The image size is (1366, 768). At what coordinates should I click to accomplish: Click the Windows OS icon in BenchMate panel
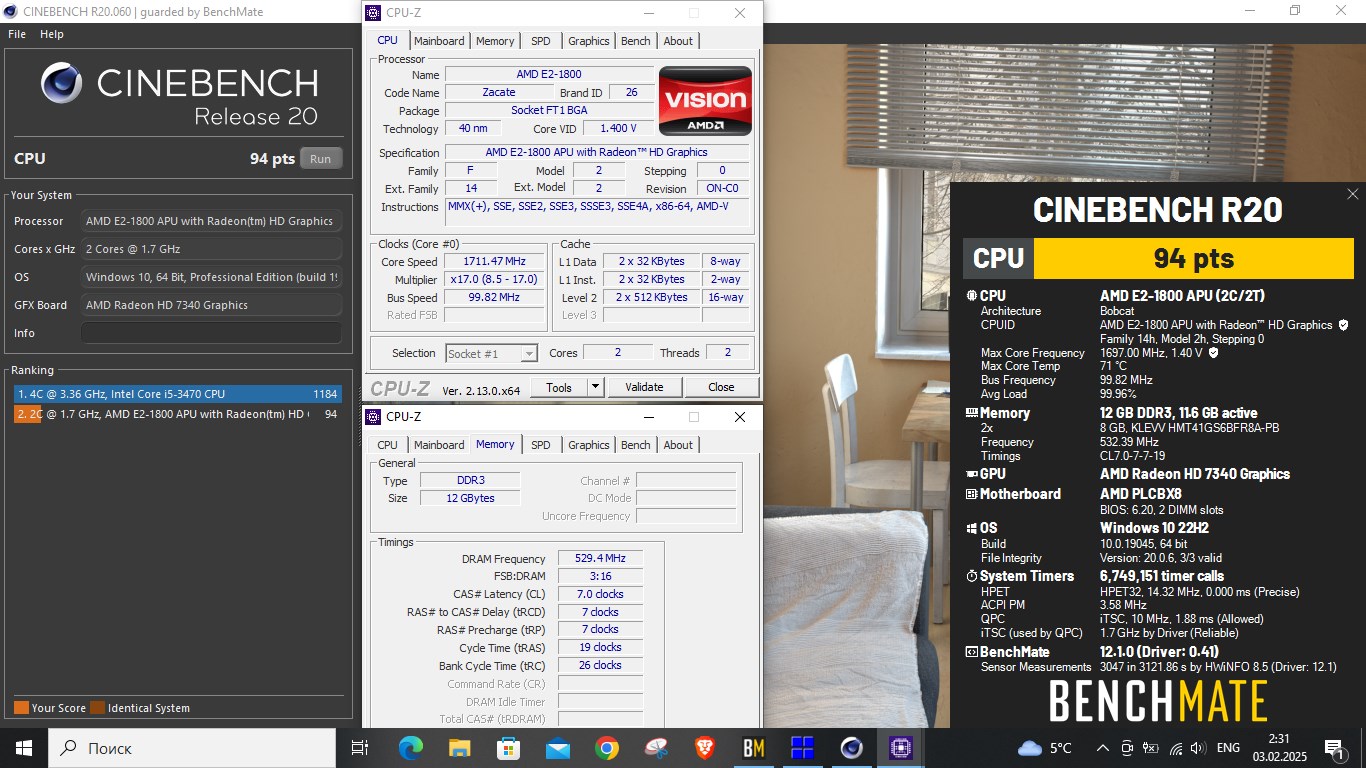pos(971,528)
